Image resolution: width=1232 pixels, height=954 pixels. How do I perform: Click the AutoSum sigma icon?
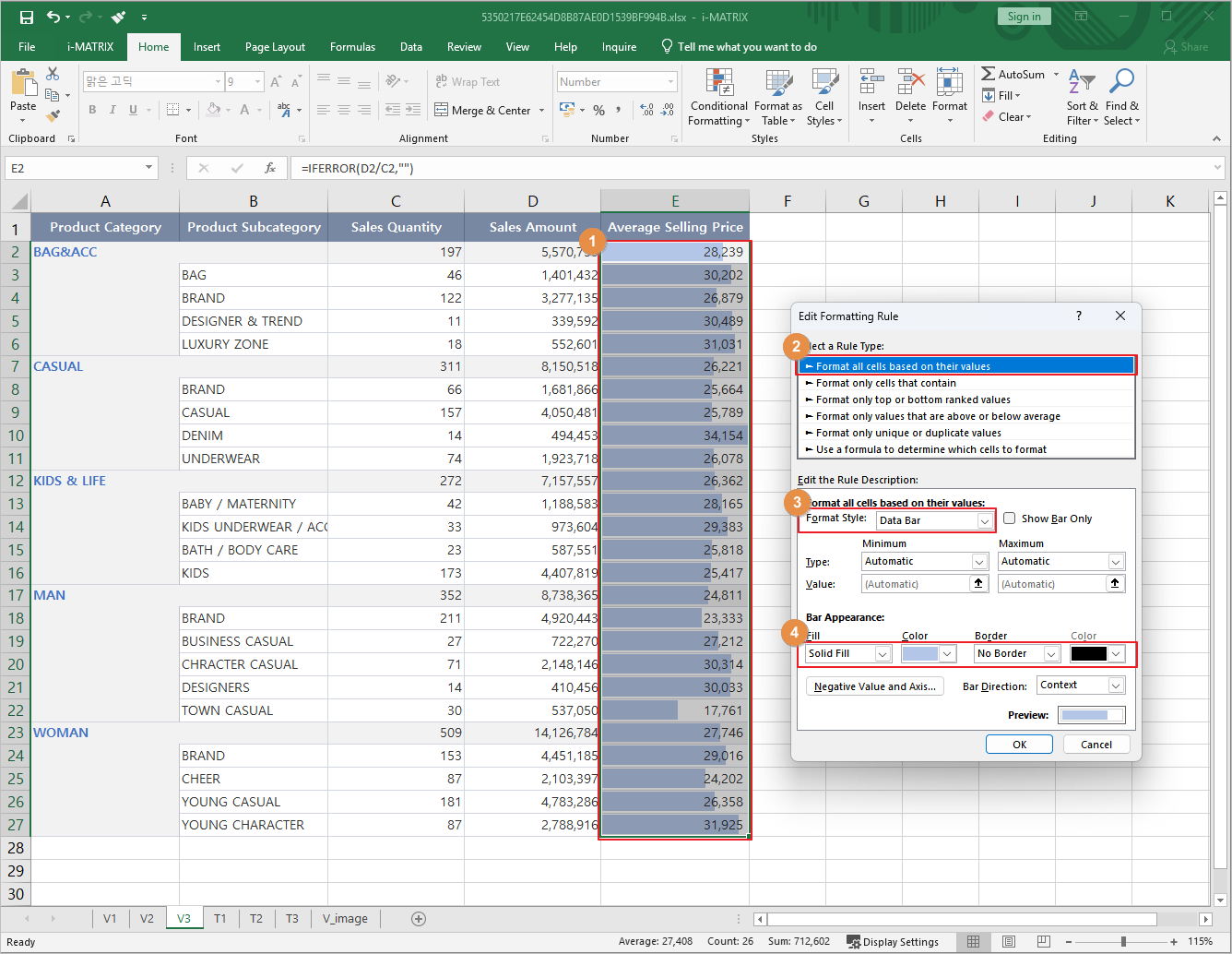tap(988, 74)
